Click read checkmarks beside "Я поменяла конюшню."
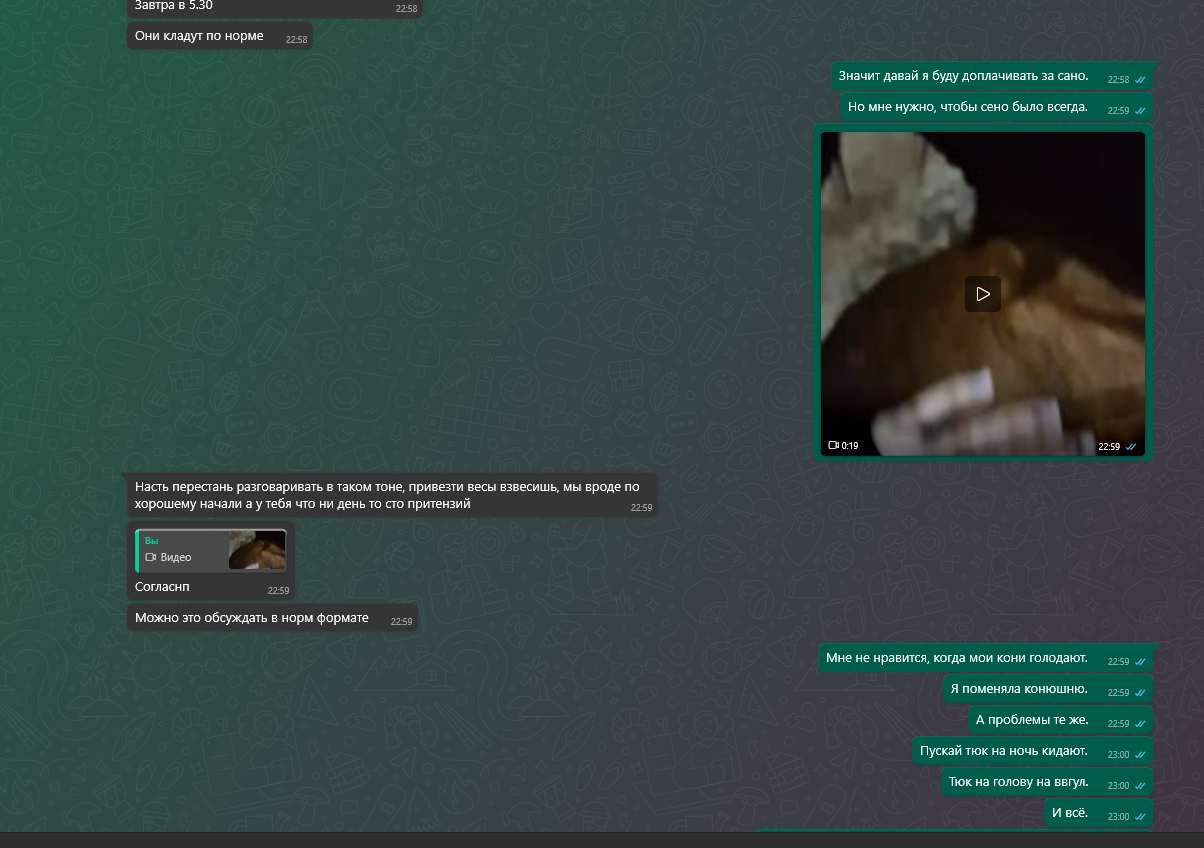Screen dimensions: 1204x848 point(1140,693)
